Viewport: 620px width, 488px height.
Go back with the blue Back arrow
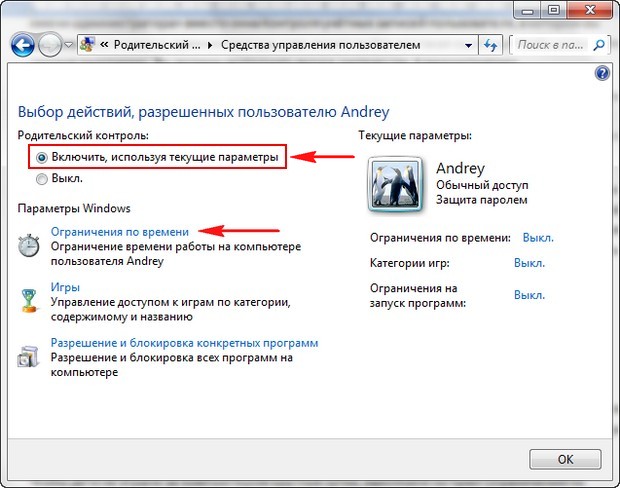(x=23, y=45)
